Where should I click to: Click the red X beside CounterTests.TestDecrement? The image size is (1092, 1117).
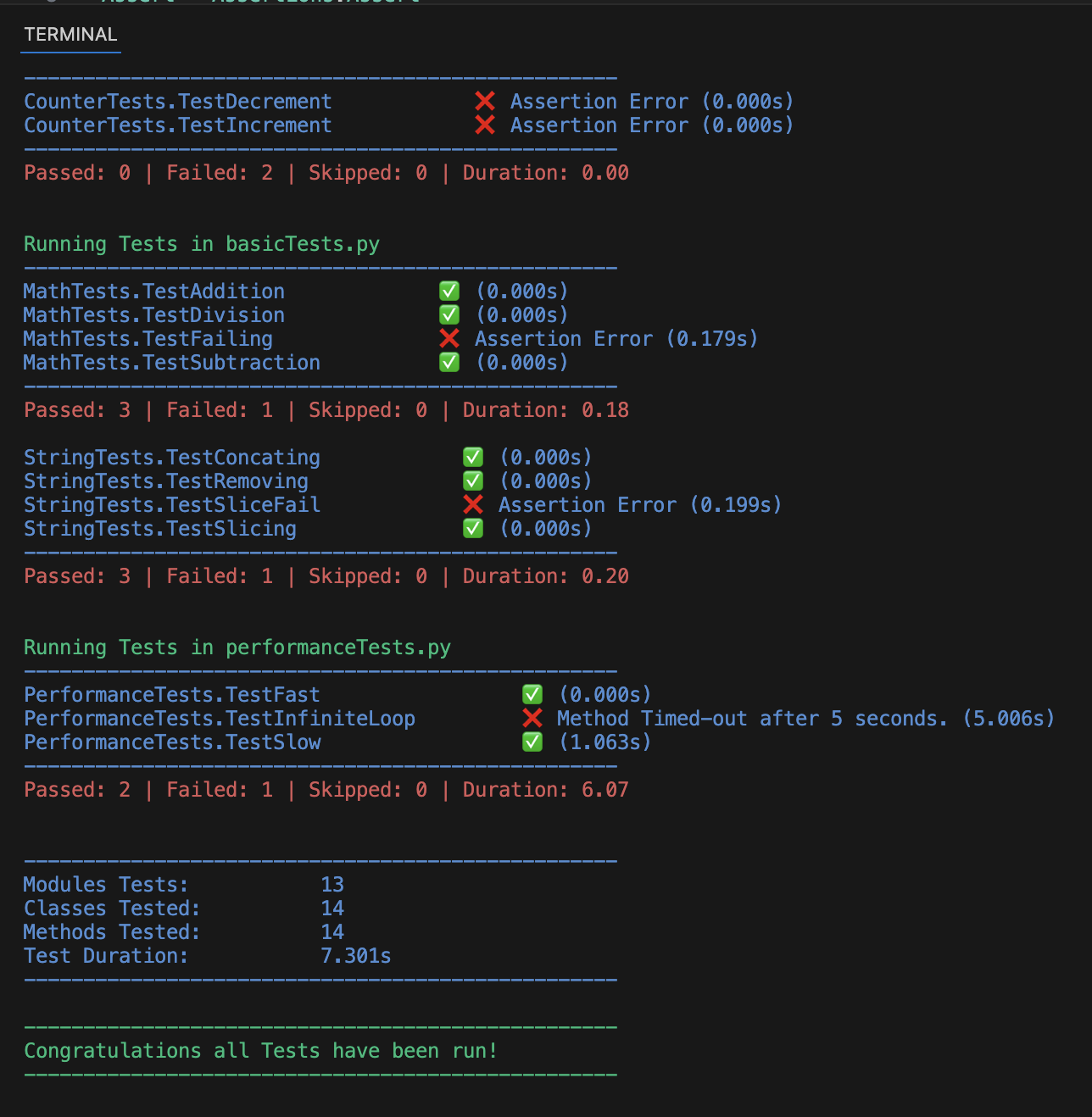click(484, 101)
